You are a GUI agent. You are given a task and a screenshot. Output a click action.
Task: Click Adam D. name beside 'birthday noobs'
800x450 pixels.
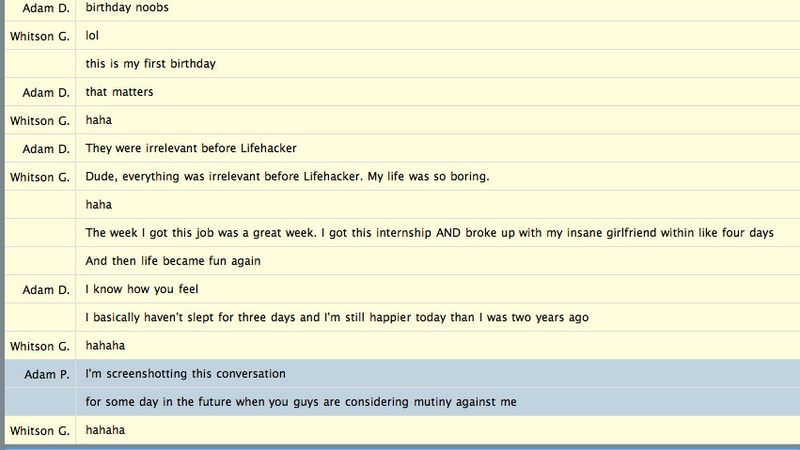(x=46, y=8)
